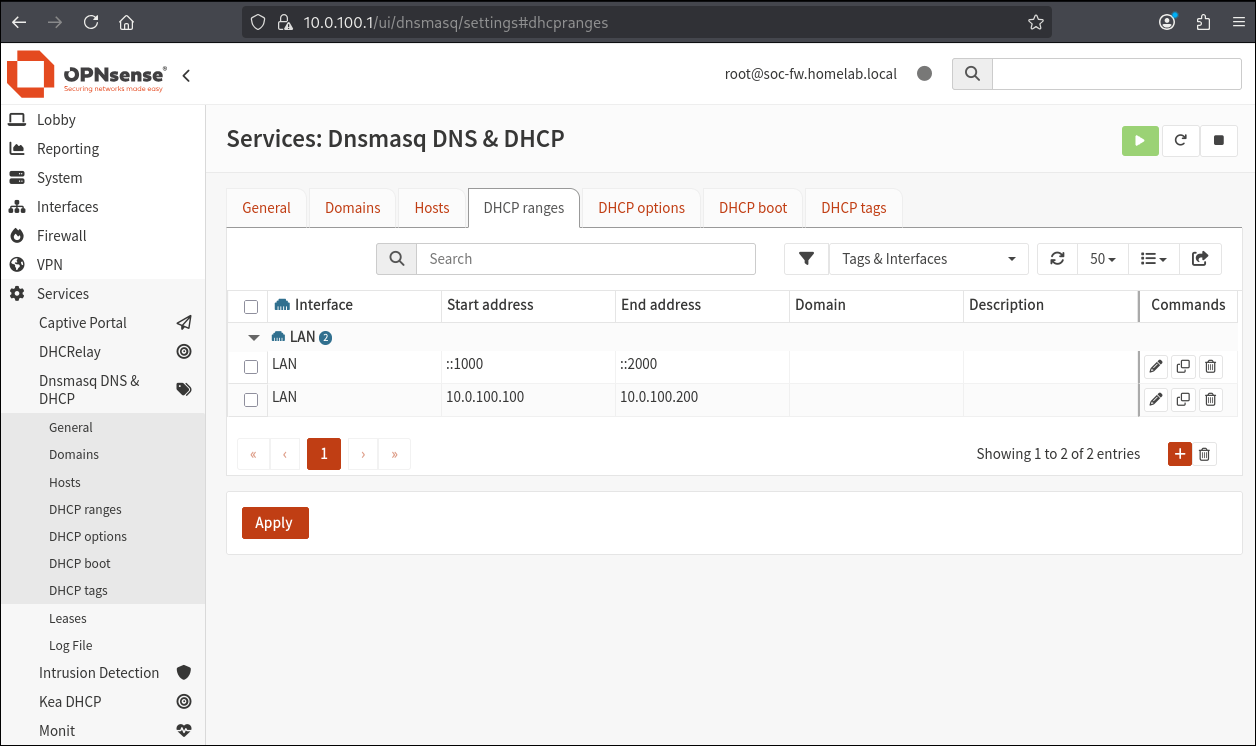Switch to the DHCP boot tab
1256x746 pixels.
(x=753, y=208)
